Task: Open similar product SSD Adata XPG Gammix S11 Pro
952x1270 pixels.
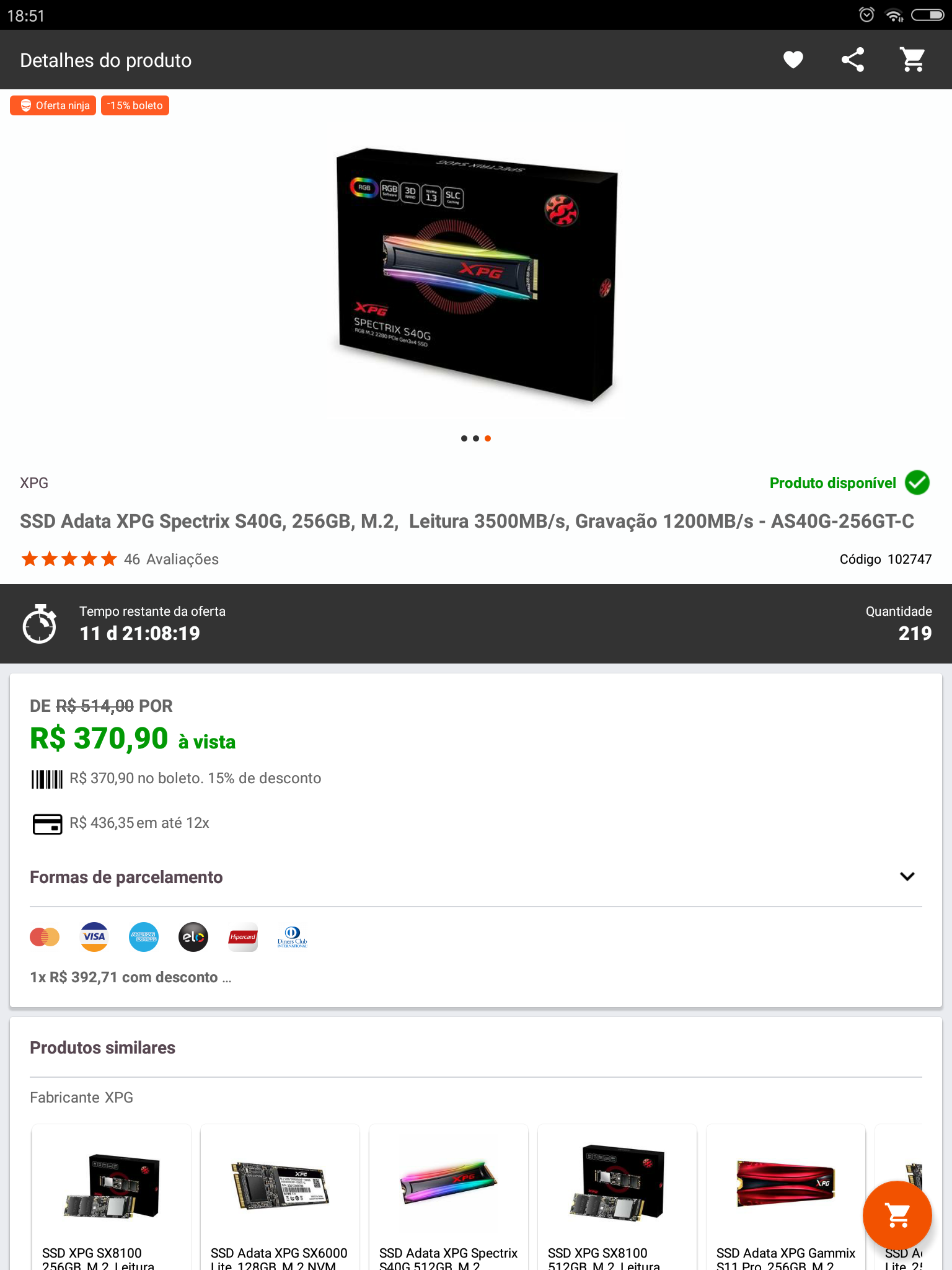Action: tap(786, 1197)
